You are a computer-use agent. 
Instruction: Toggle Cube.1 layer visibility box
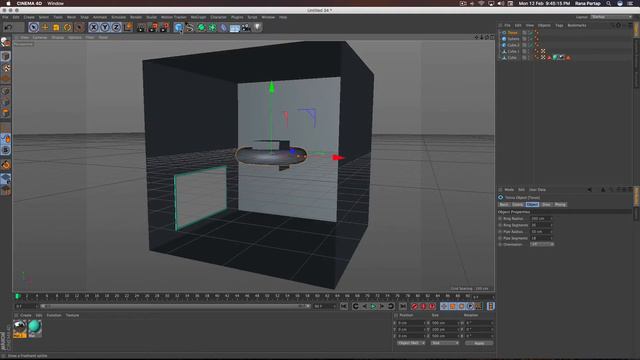click(x=524, y=51)
